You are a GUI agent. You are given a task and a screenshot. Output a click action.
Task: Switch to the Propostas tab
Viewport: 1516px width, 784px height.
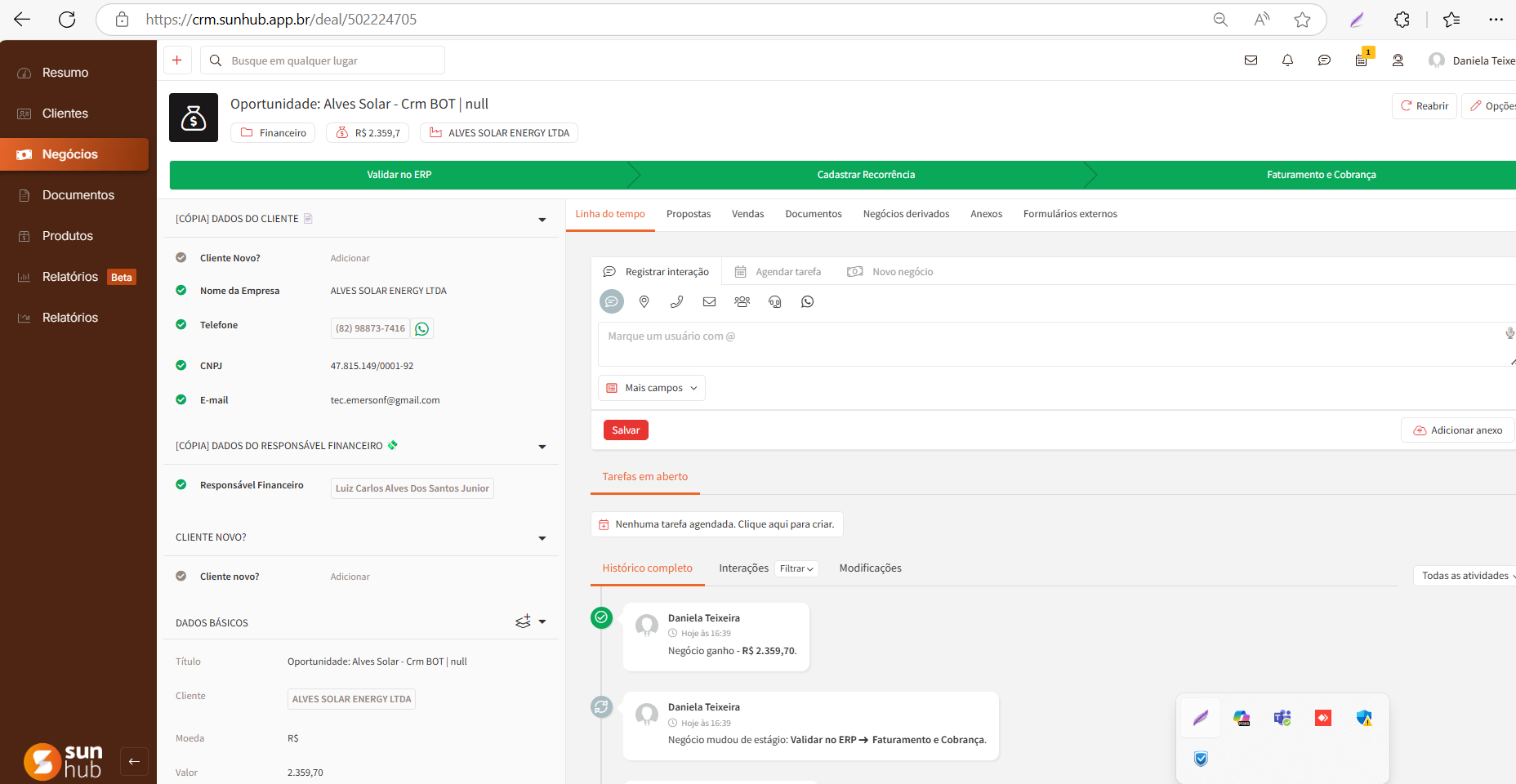click(x=688, y=214)
